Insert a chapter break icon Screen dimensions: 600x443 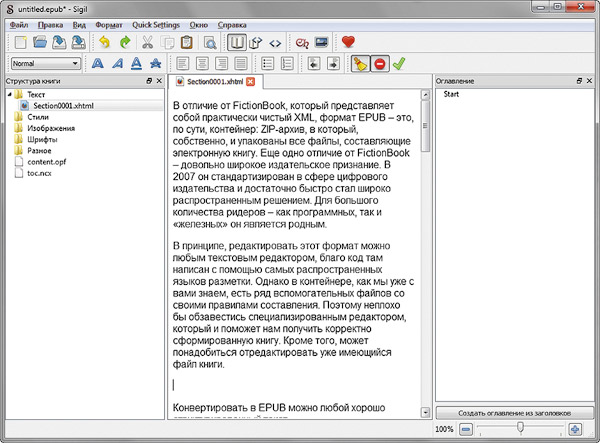point(302,42)
